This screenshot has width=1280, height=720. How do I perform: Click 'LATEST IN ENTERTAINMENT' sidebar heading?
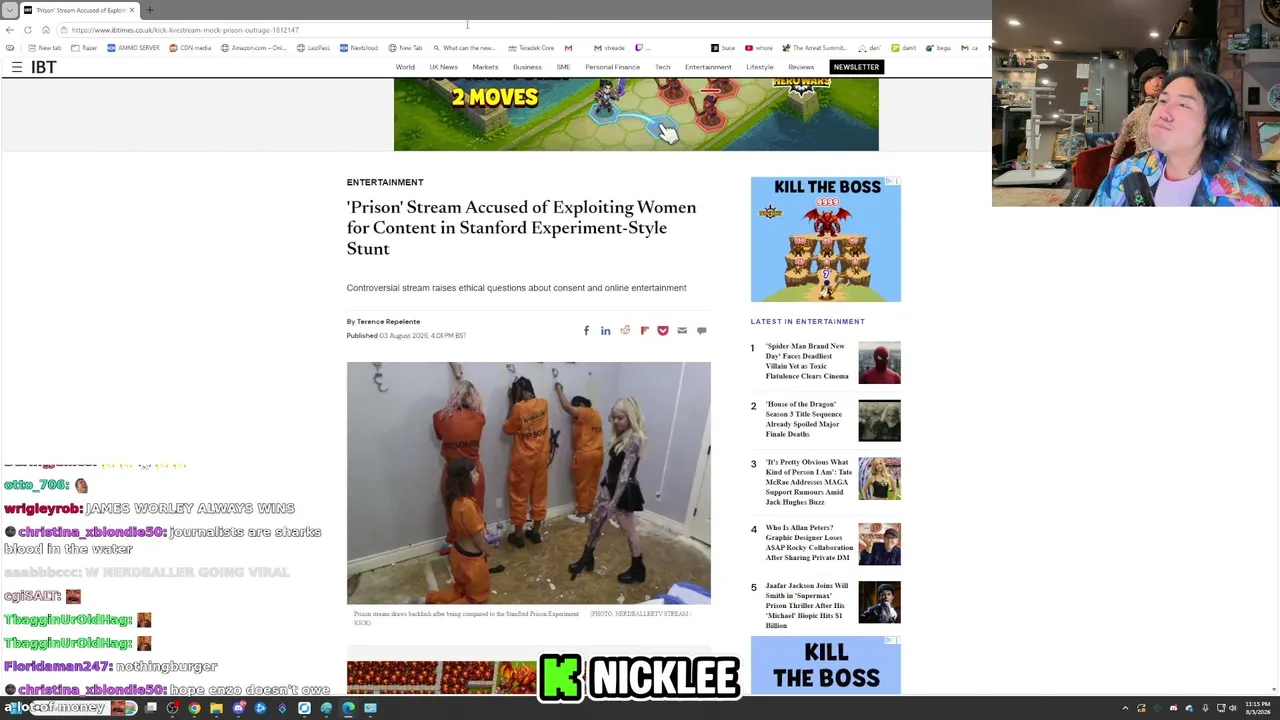(808, 322)
